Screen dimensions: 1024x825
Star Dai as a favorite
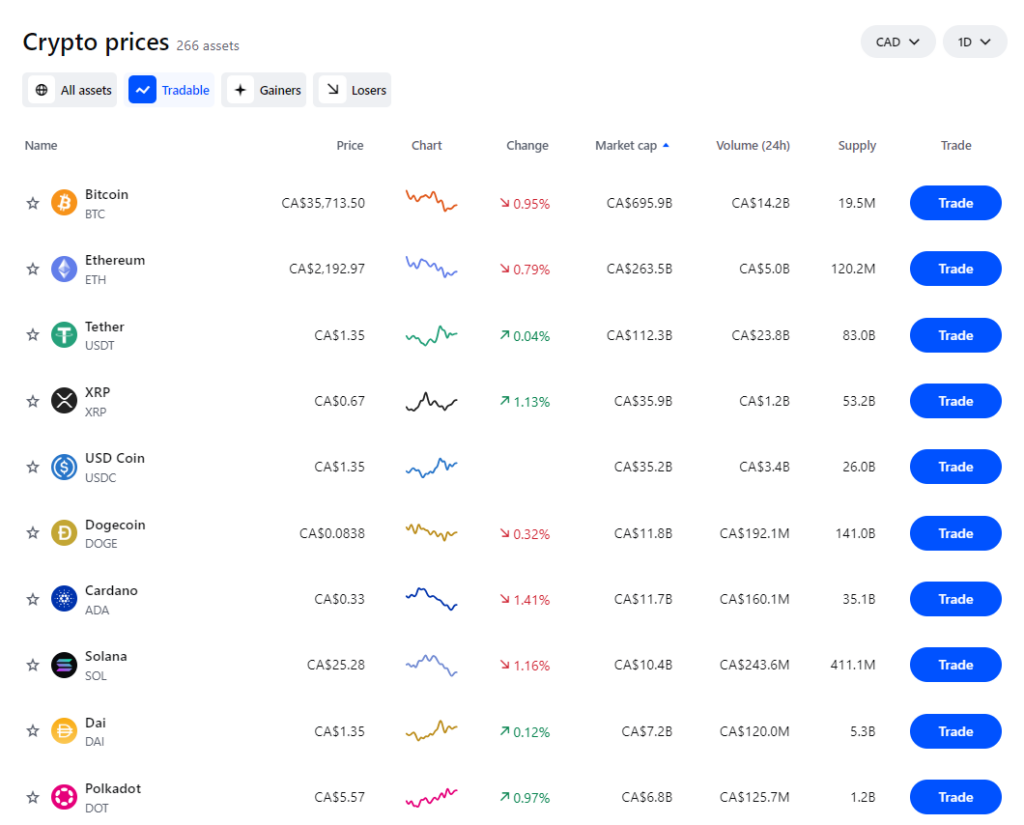(33, 731)
